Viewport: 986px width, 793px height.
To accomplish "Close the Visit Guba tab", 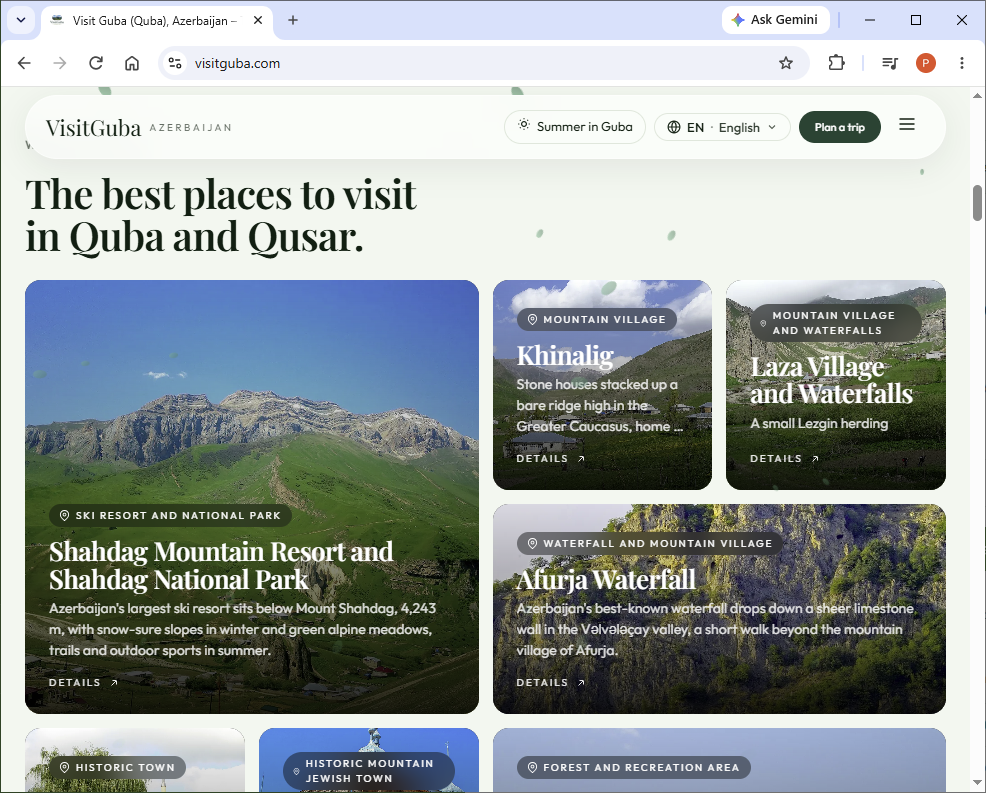I will pos(258,20).
